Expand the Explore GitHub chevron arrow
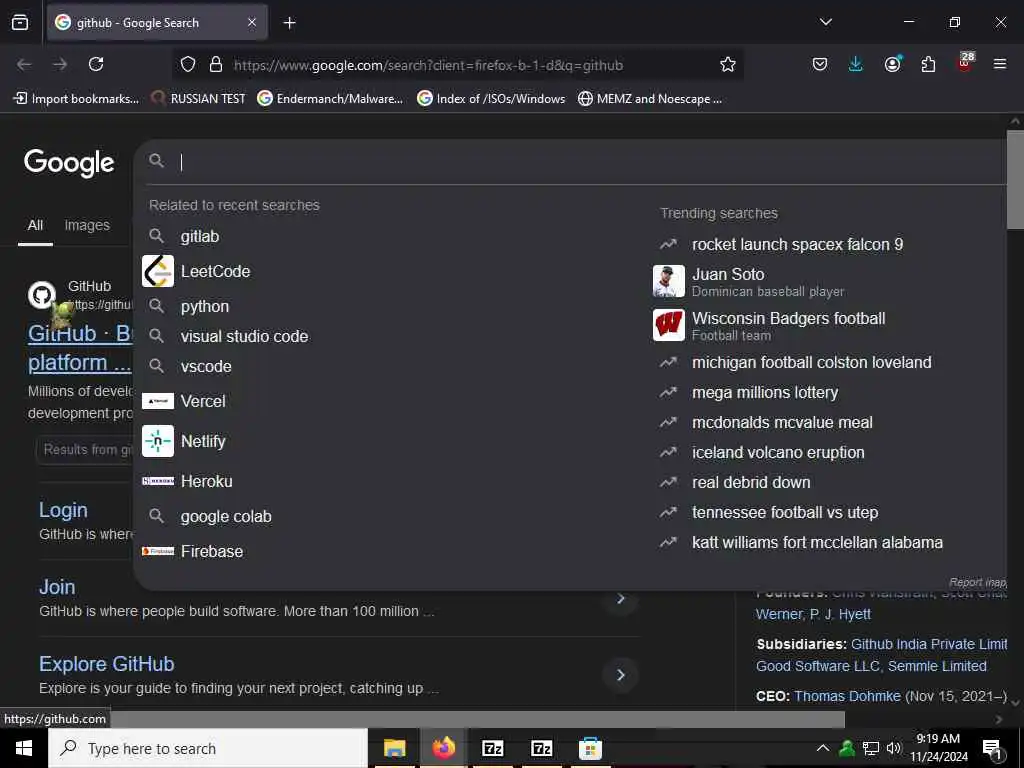The height and width of the screenshot is (768, 1024). pyautogui.click(x=620, y=675)
